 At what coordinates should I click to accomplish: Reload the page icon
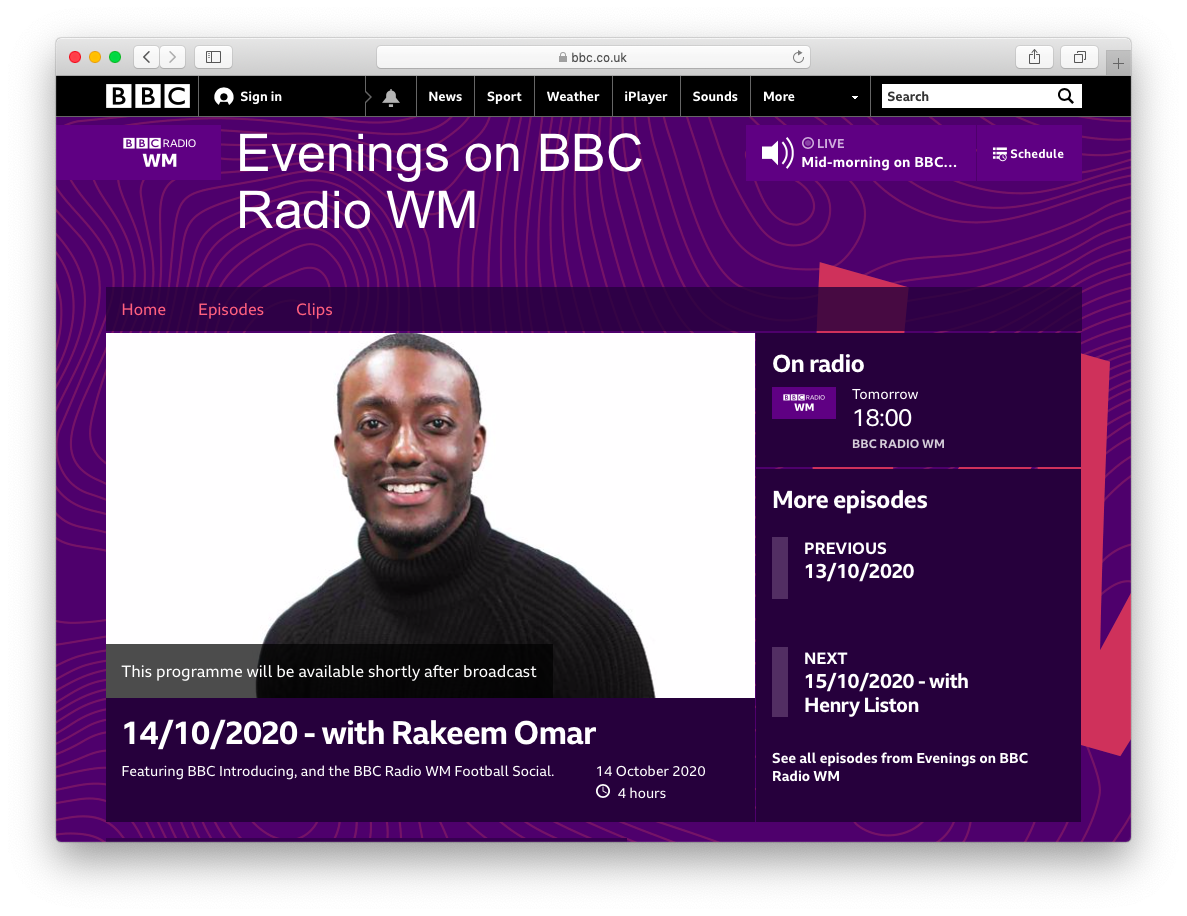[x=798, y=57]
